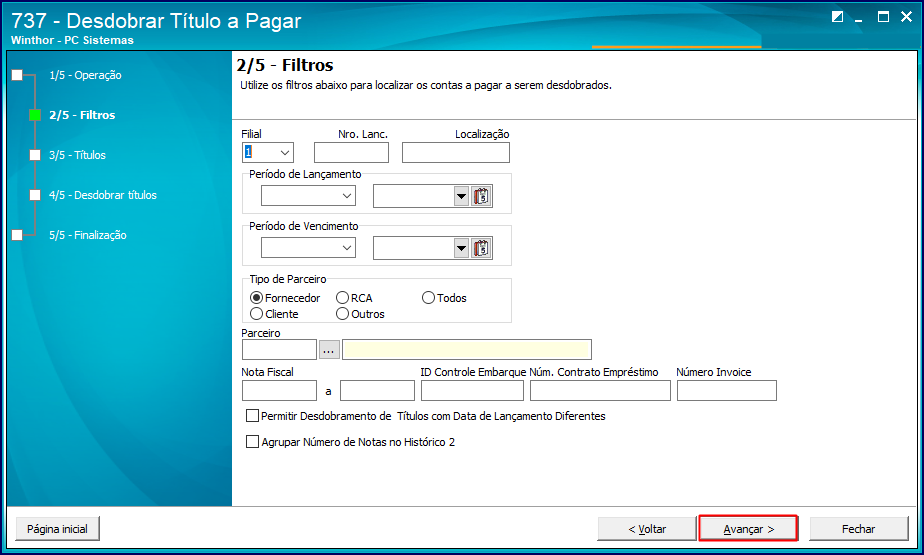This screenshot has width=924, height=555.
Task: Click Avançar > to proceed
Action: tap(748, 529)
